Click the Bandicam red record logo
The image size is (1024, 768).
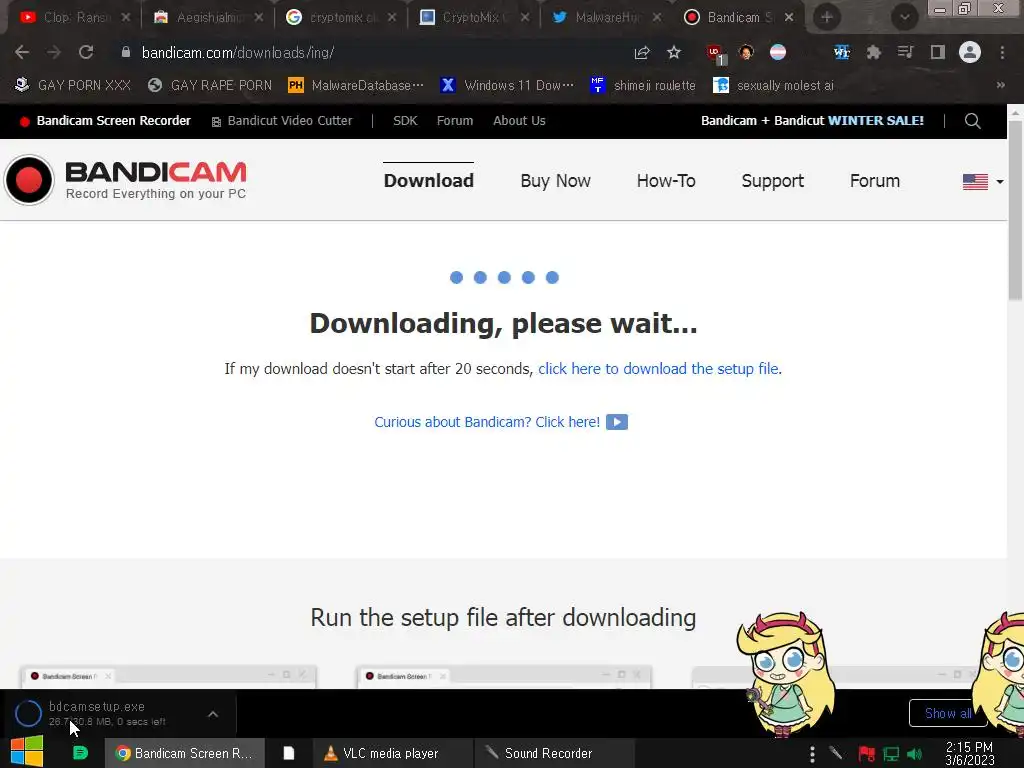(x=29, y=180)
